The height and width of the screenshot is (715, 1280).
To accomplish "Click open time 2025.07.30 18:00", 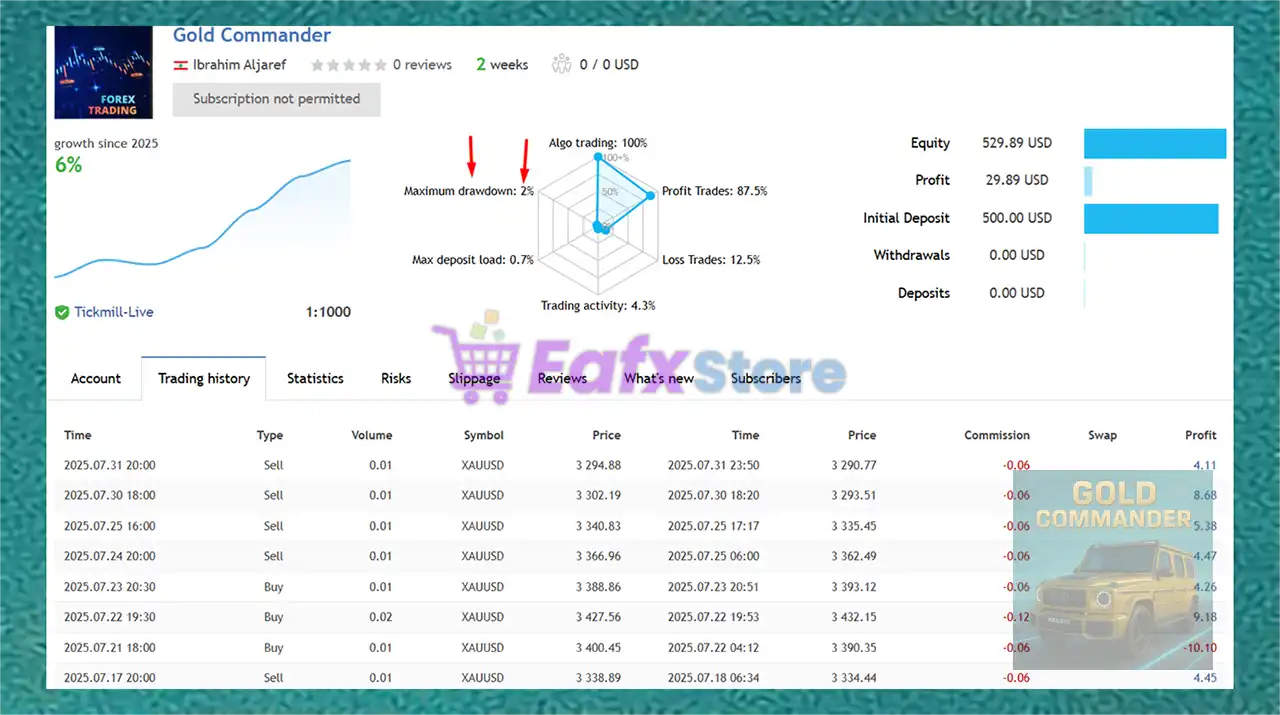I will tap(110, 495).
